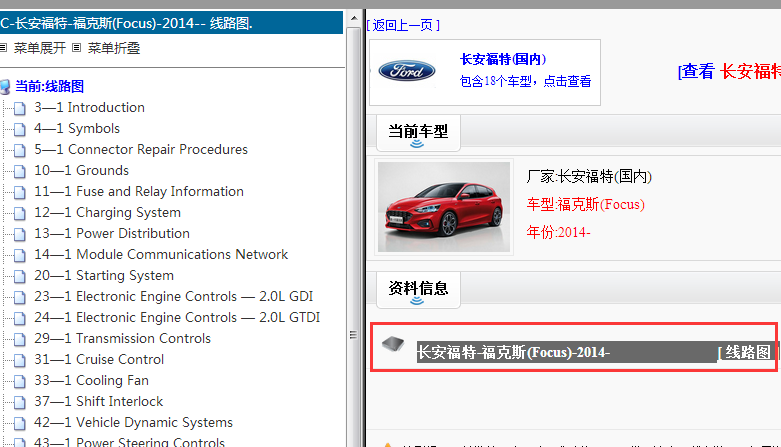
Task: Open 14—1 Module Communications Network
Action: (161, 254)
